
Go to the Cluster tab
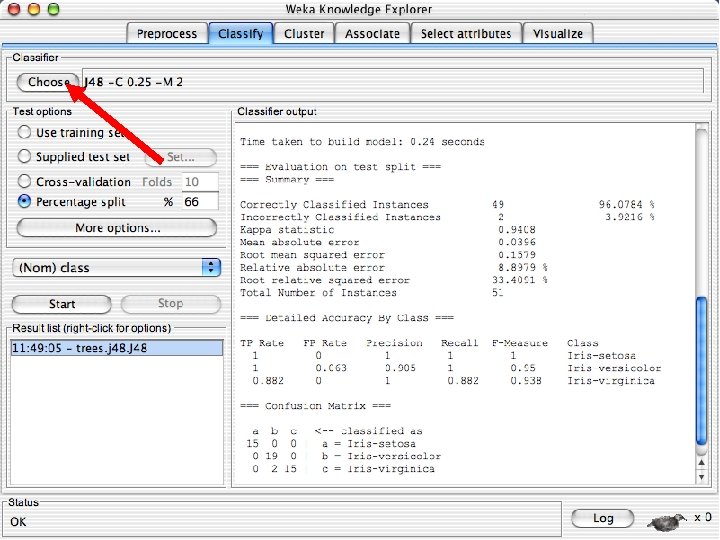tap(304, 34)
